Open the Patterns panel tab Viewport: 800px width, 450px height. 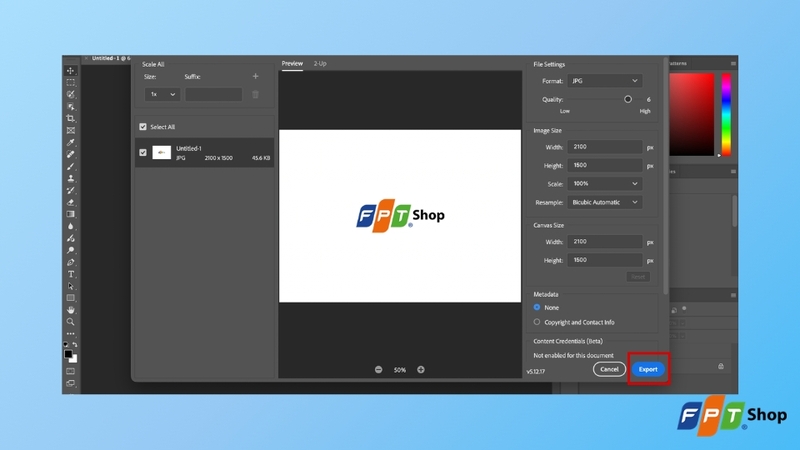point(678,64)
